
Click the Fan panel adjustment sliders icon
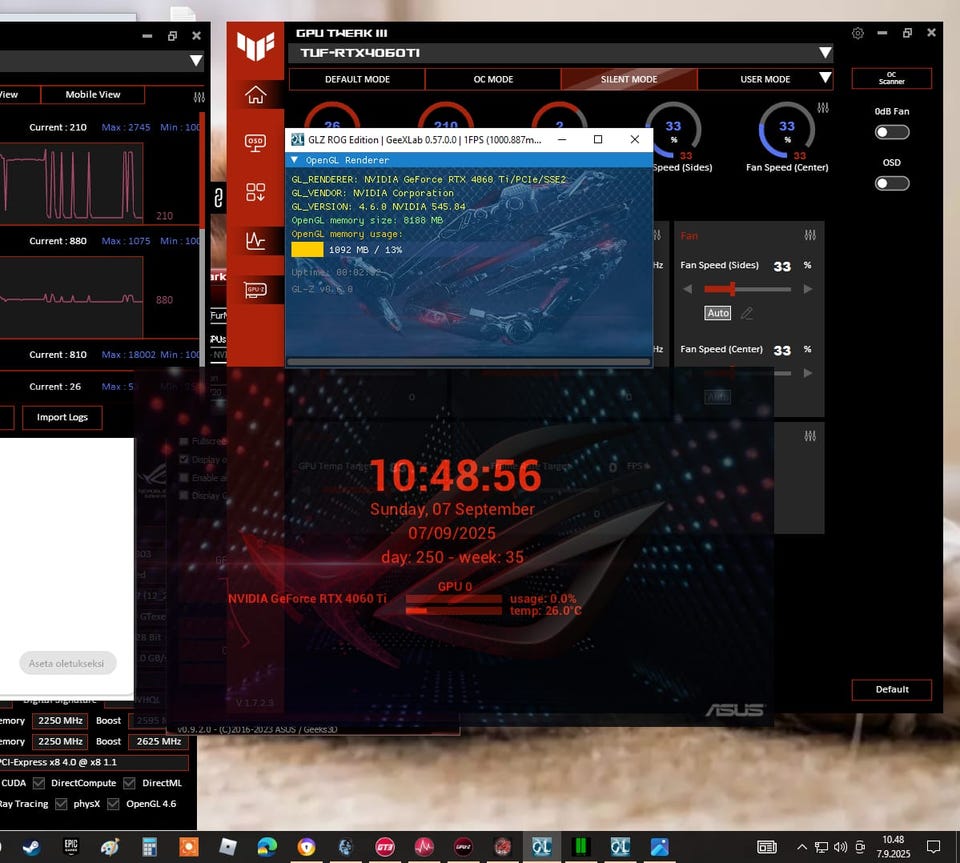click(x=809, y=235)
